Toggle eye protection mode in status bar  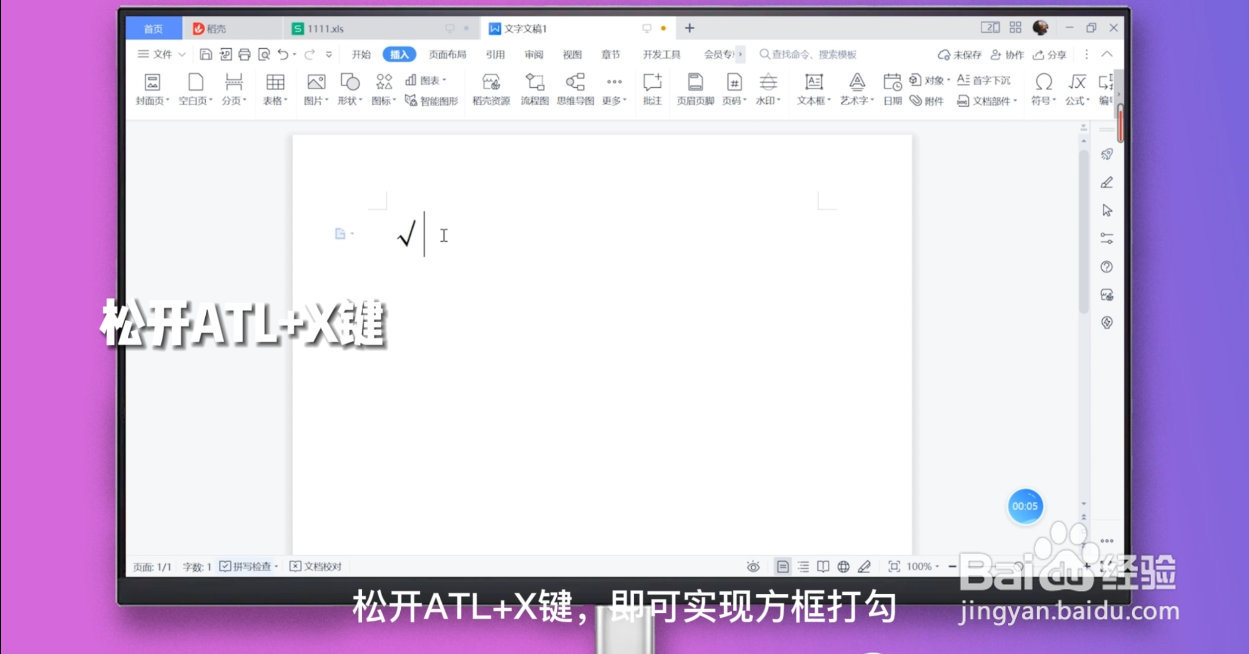[x=753, y=565]
